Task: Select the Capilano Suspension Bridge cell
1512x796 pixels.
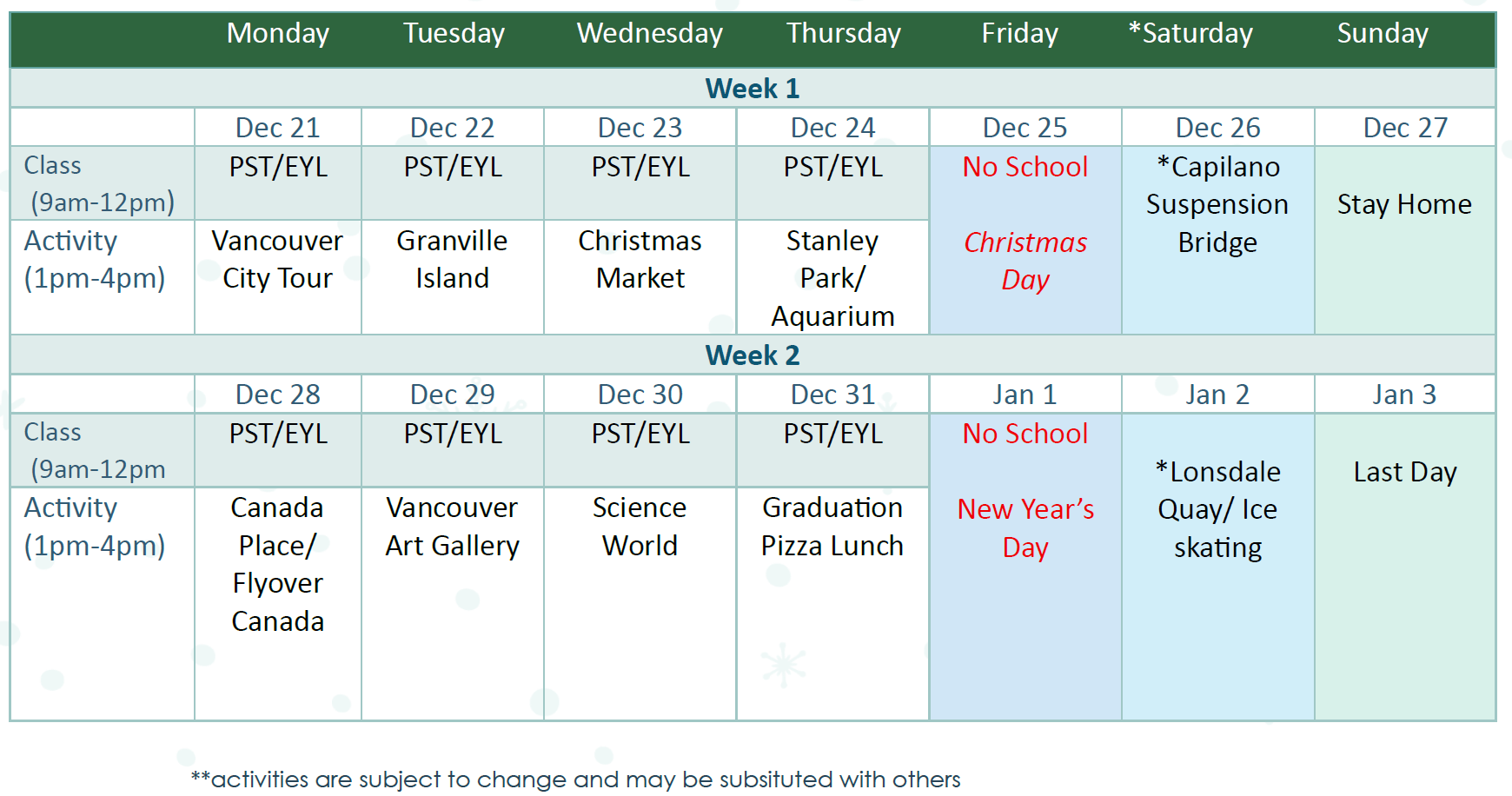Action: [x=1217, y=240]
